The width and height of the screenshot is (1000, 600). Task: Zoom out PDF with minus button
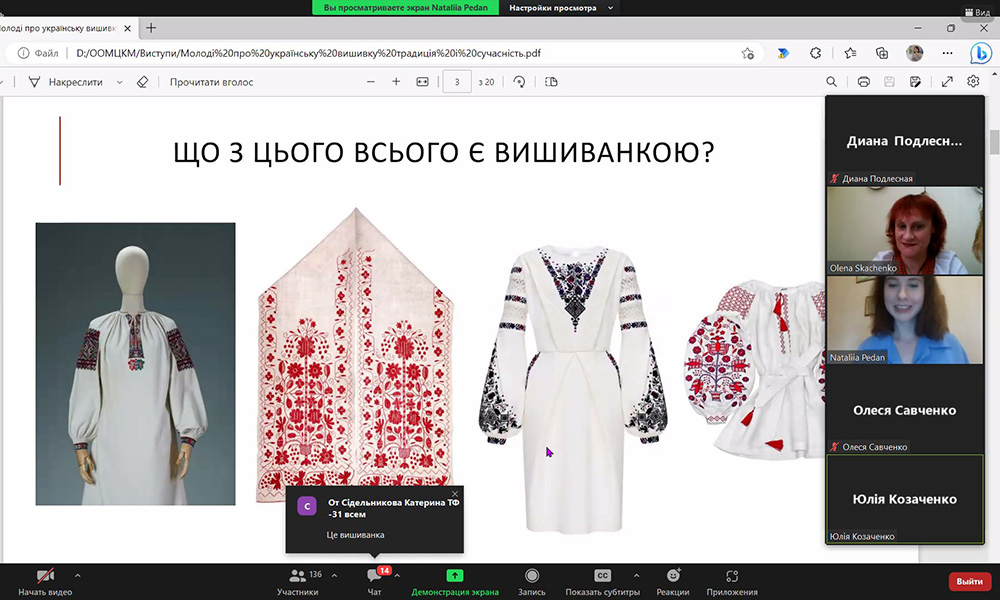371,82
